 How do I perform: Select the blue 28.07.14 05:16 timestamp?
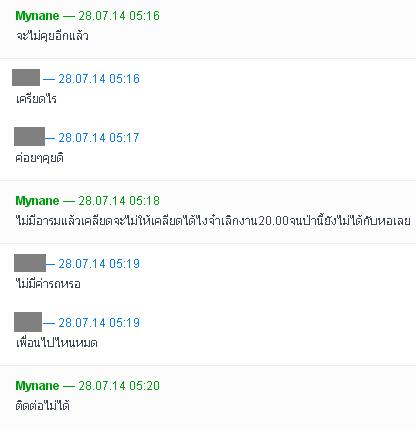99,79
